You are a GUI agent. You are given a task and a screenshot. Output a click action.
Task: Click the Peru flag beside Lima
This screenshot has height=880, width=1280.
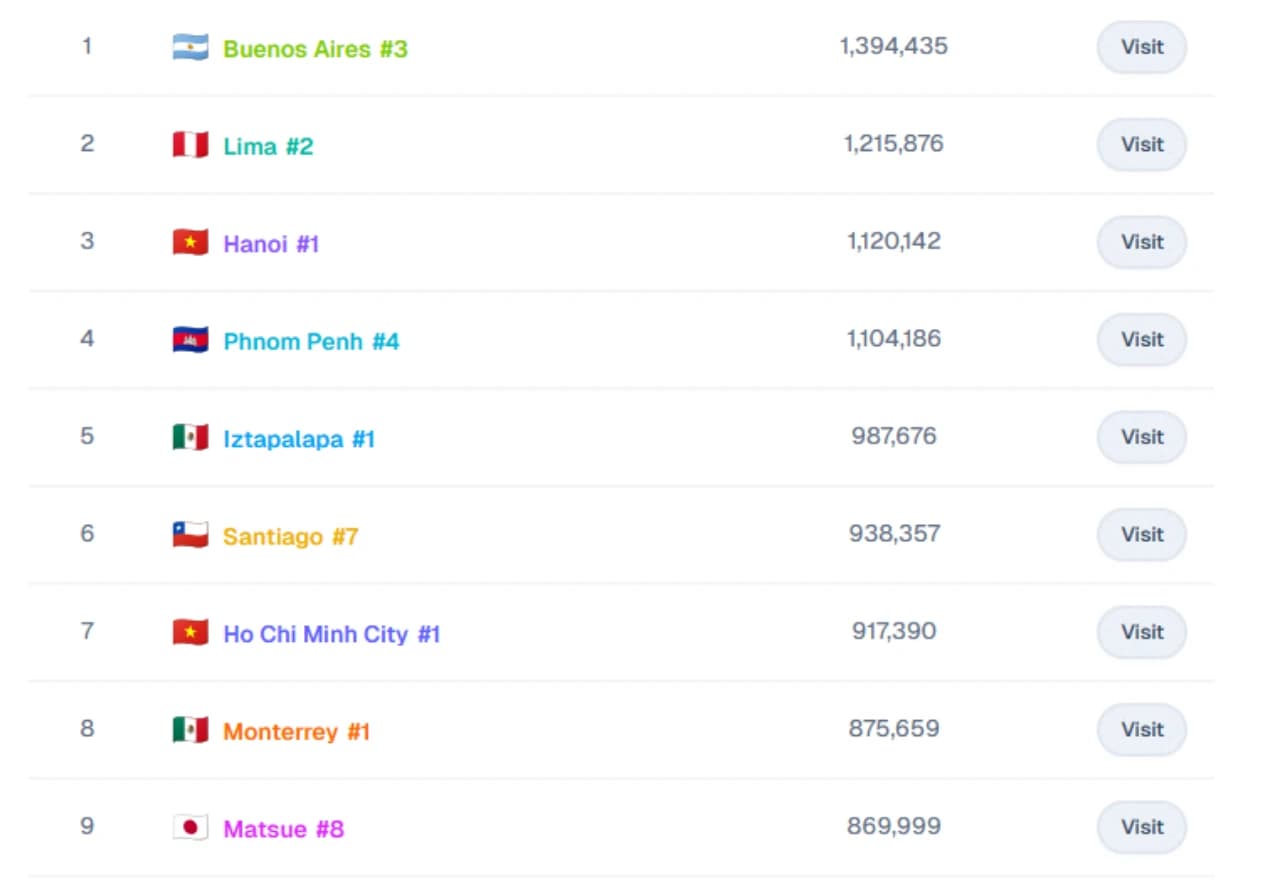[190, 145]
